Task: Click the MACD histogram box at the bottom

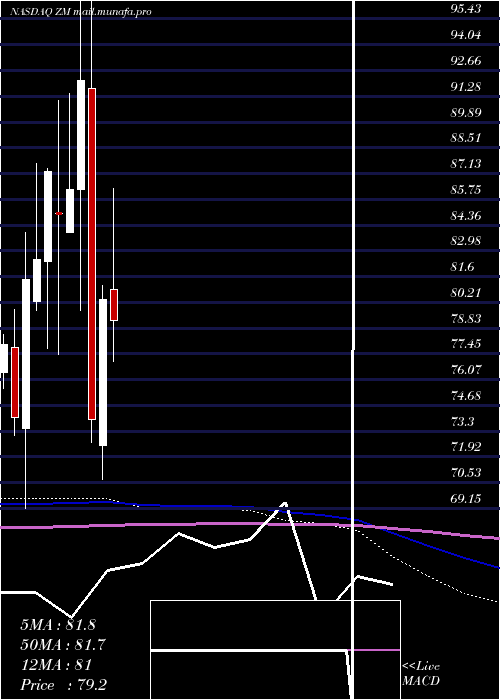Action: 275,650
